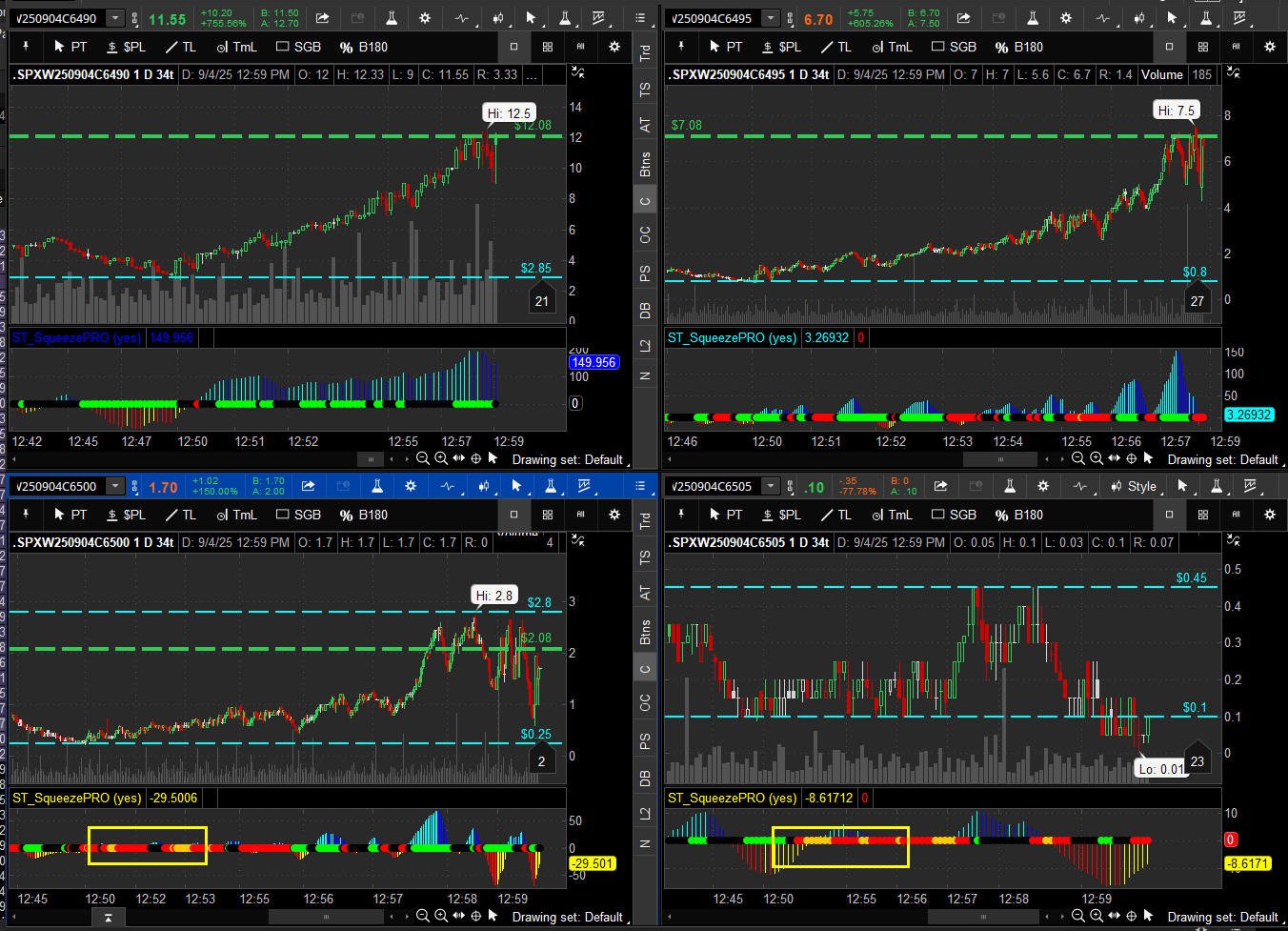
Task: Toggle the pin icon on C6505 drawing toolbar
Action: tap(681, 515)
